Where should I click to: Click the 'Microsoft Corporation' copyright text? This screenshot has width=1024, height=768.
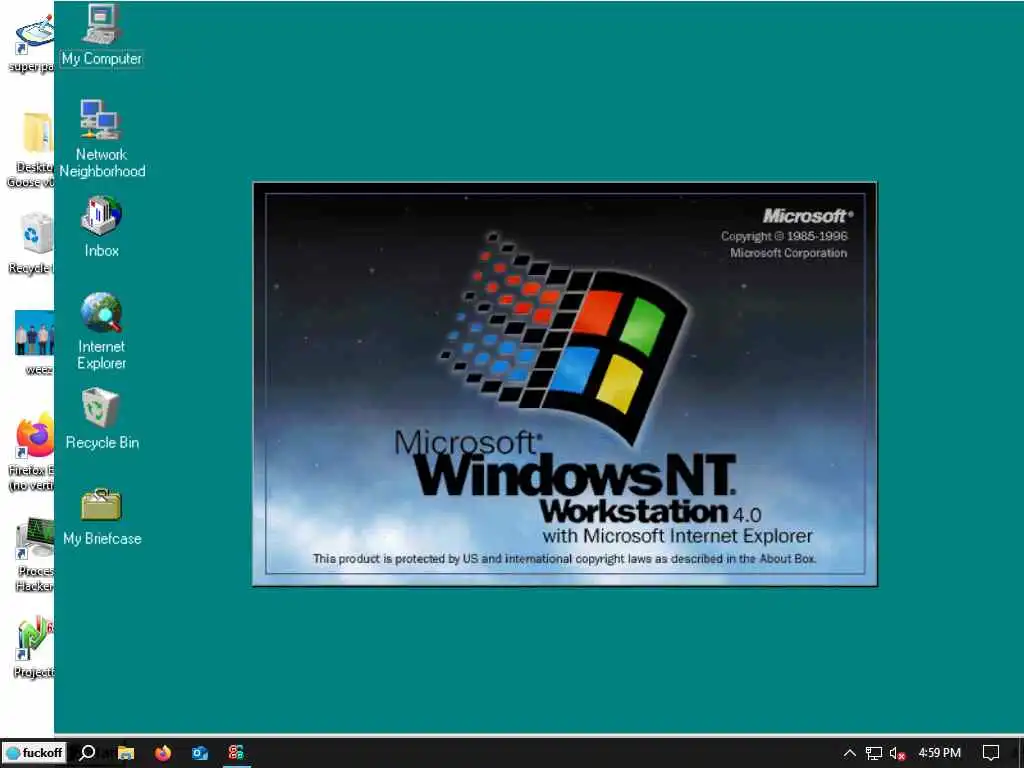[788, 253]
